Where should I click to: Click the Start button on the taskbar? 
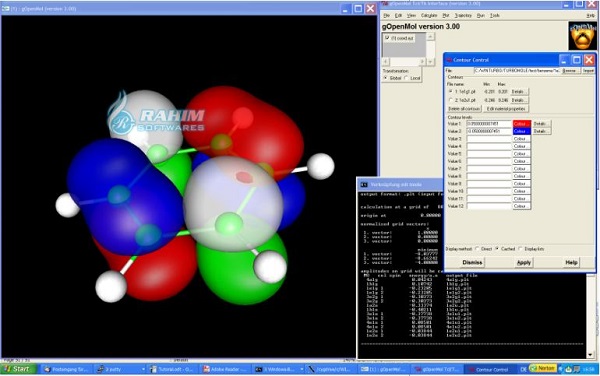18,369
